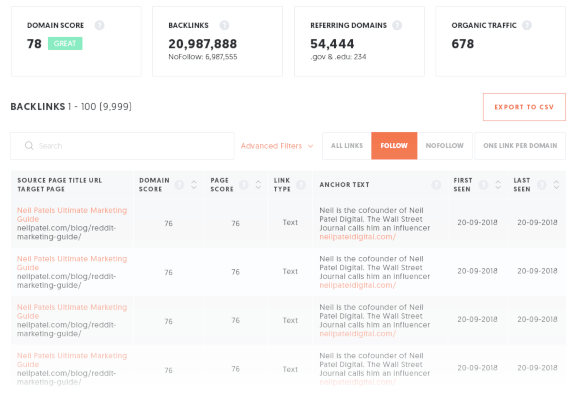574x403 pixels.
Task: Select the Follow filter tab
Action: coord(394,146)
